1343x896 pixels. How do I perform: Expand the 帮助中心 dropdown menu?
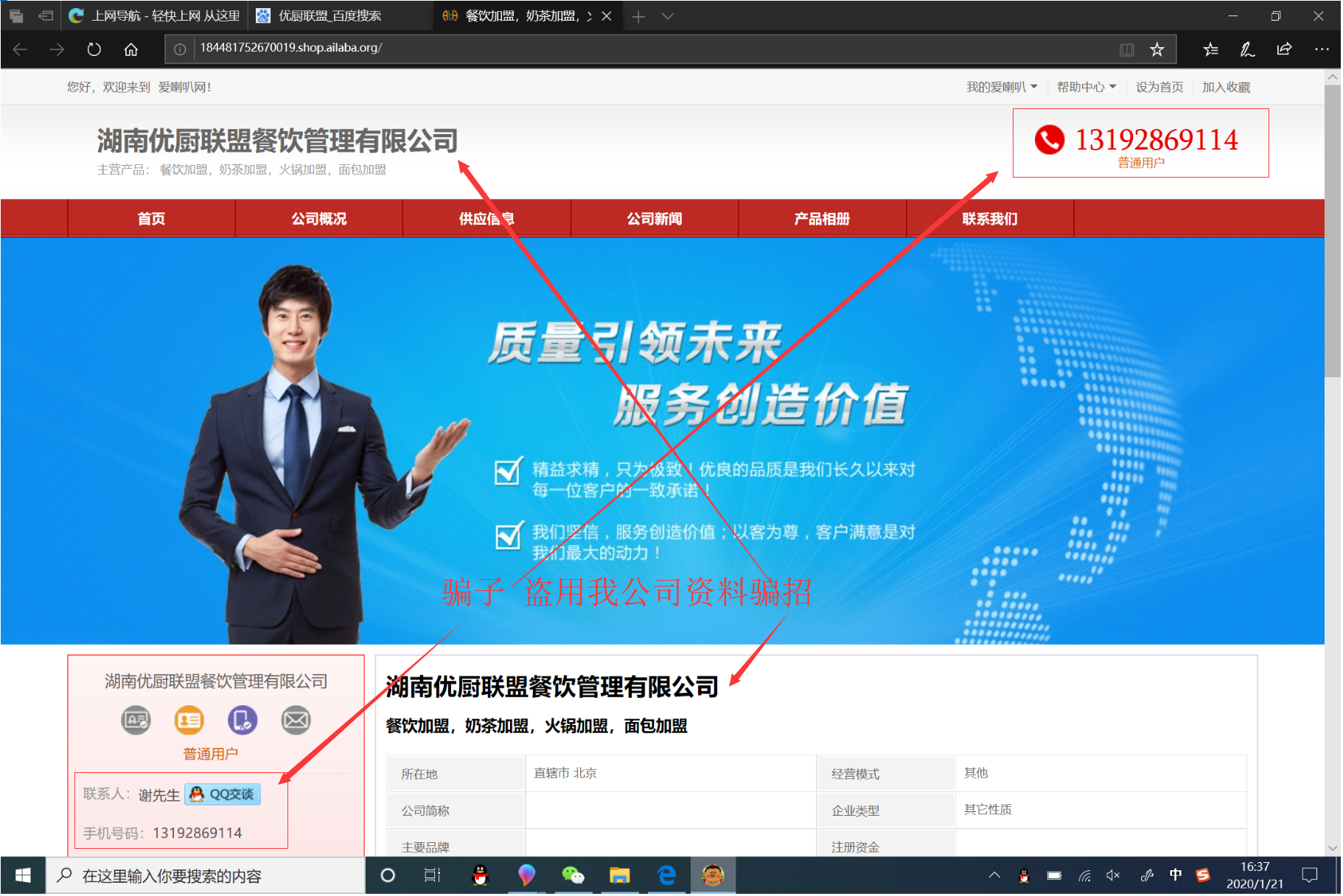click(1086, 87)
